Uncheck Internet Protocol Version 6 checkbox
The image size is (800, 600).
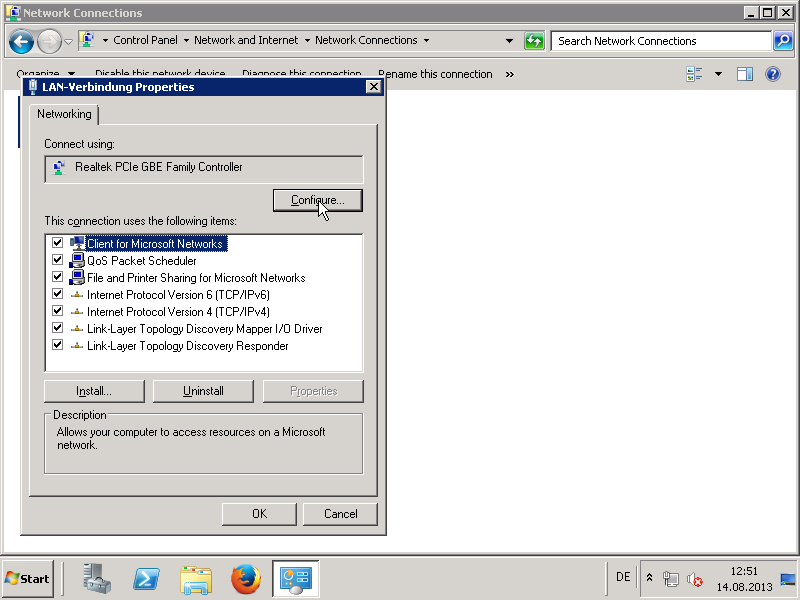[58, 294]
